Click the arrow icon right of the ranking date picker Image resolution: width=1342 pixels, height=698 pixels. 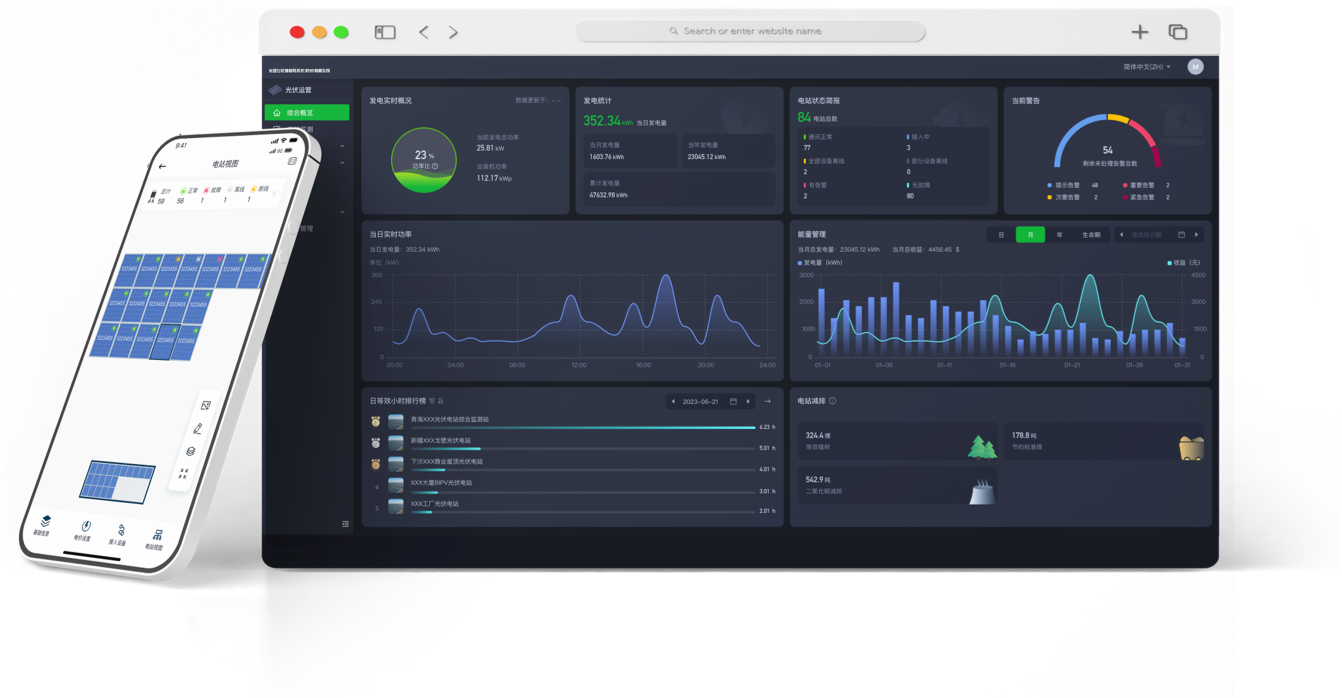tap(767, 401)
